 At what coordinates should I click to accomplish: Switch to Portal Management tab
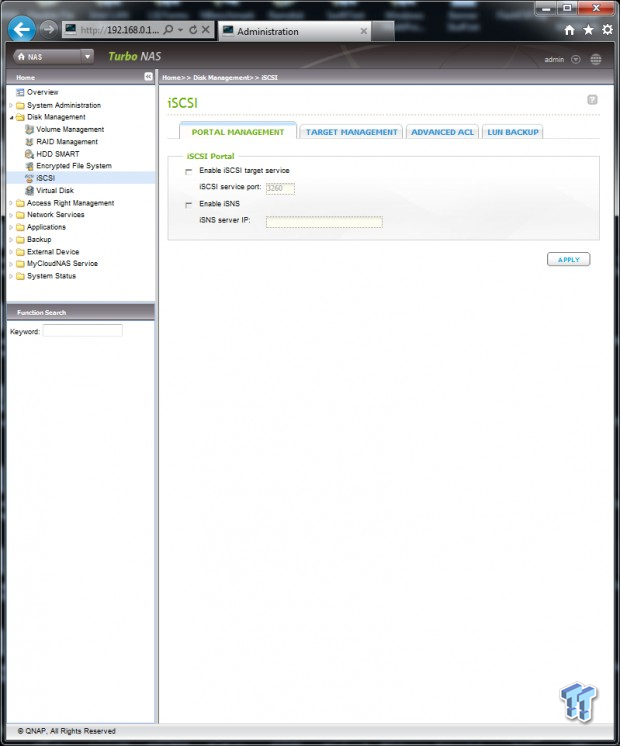click(x=238, y=132)
